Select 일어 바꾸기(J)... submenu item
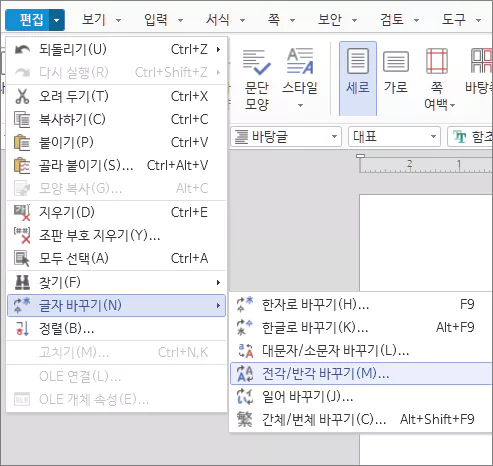This screenshot has width=493, height=466. click(362, 396)
